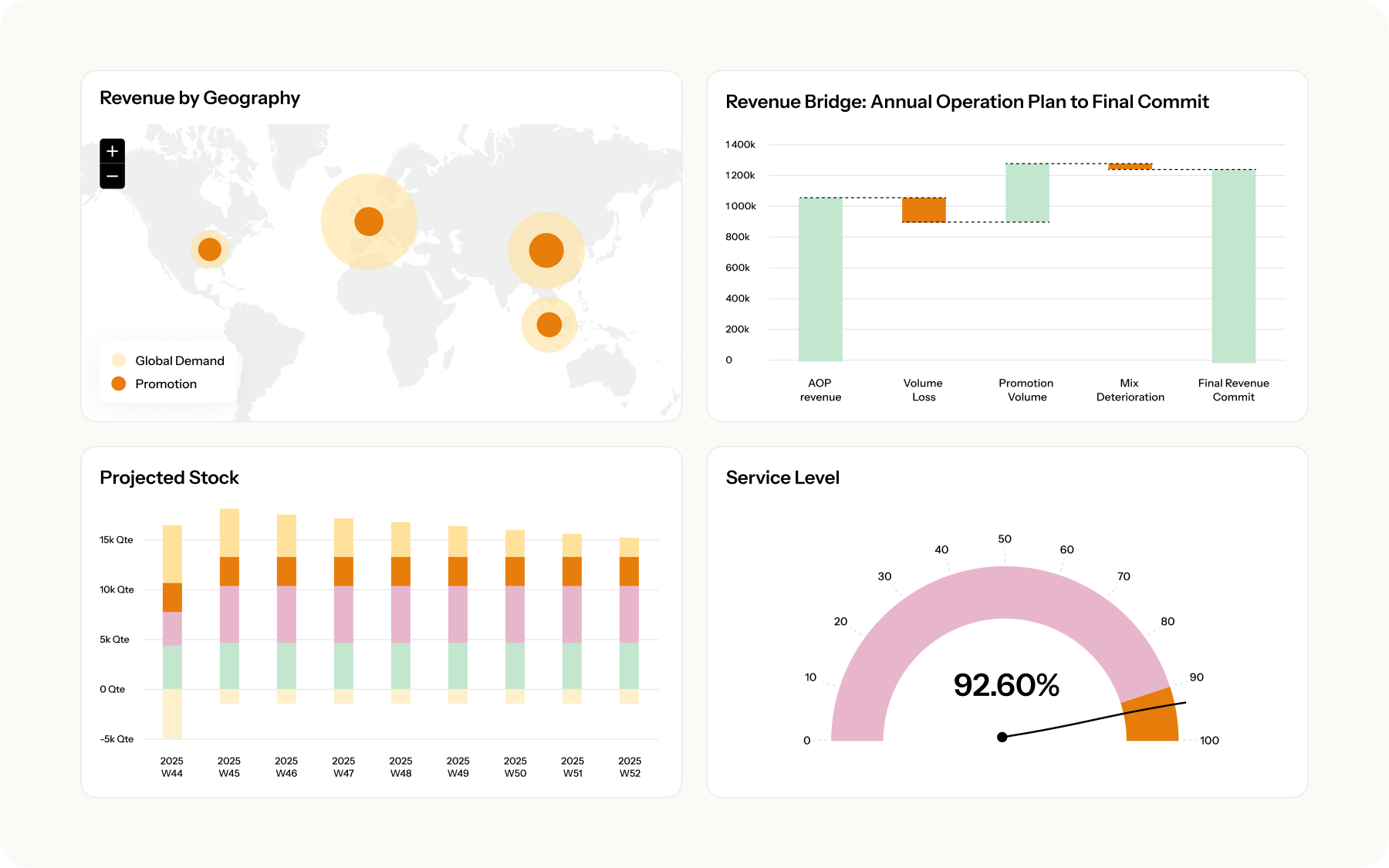Click the Promotion Volume green bar

point(1027,193)
